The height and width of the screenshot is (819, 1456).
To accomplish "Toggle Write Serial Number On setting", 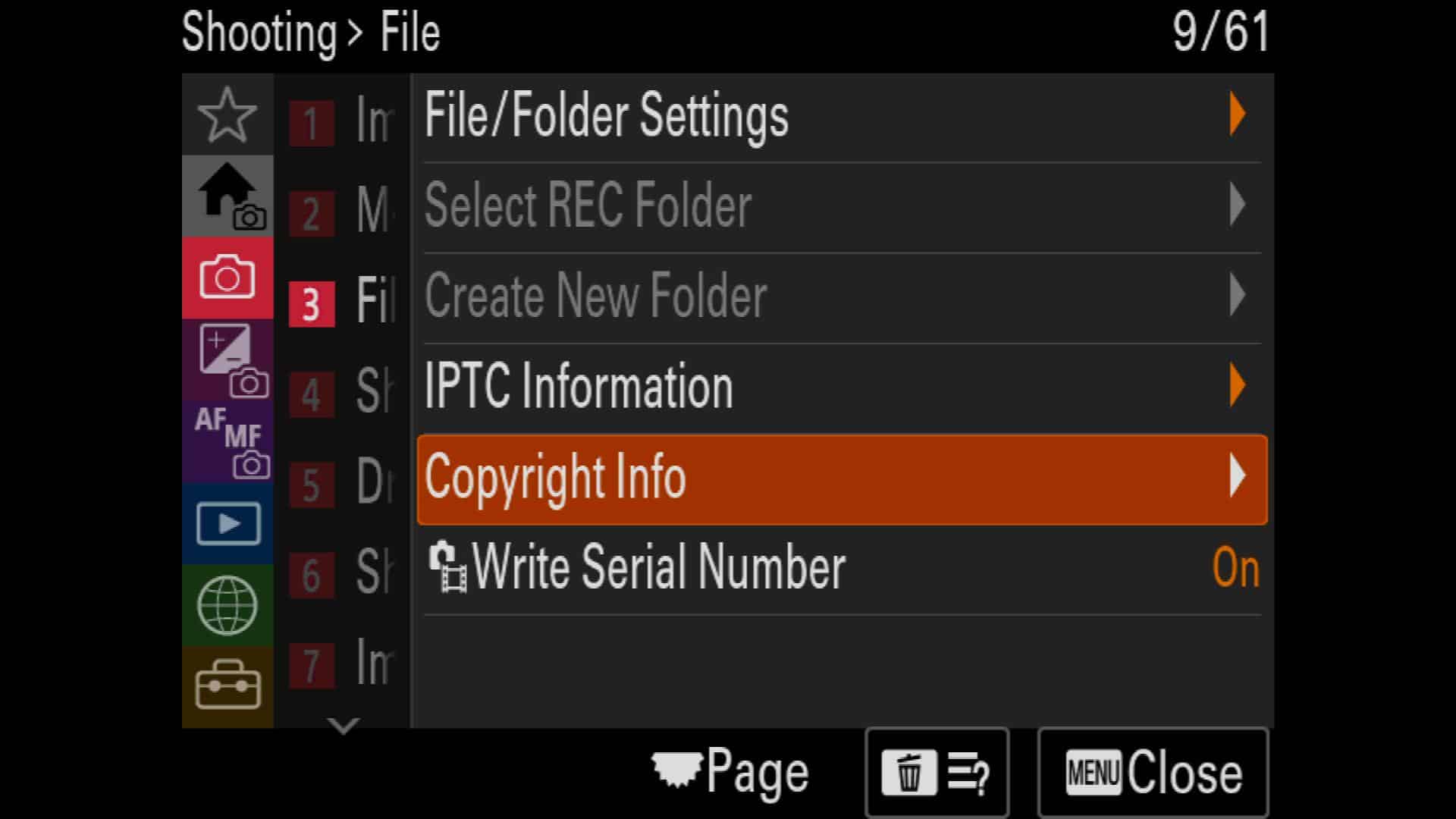I will (x=843, y=569).
